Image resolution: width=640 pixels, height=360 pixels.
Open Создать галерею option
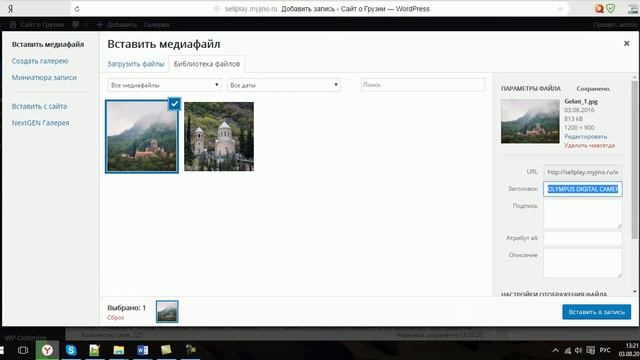[x=40, y=61]
